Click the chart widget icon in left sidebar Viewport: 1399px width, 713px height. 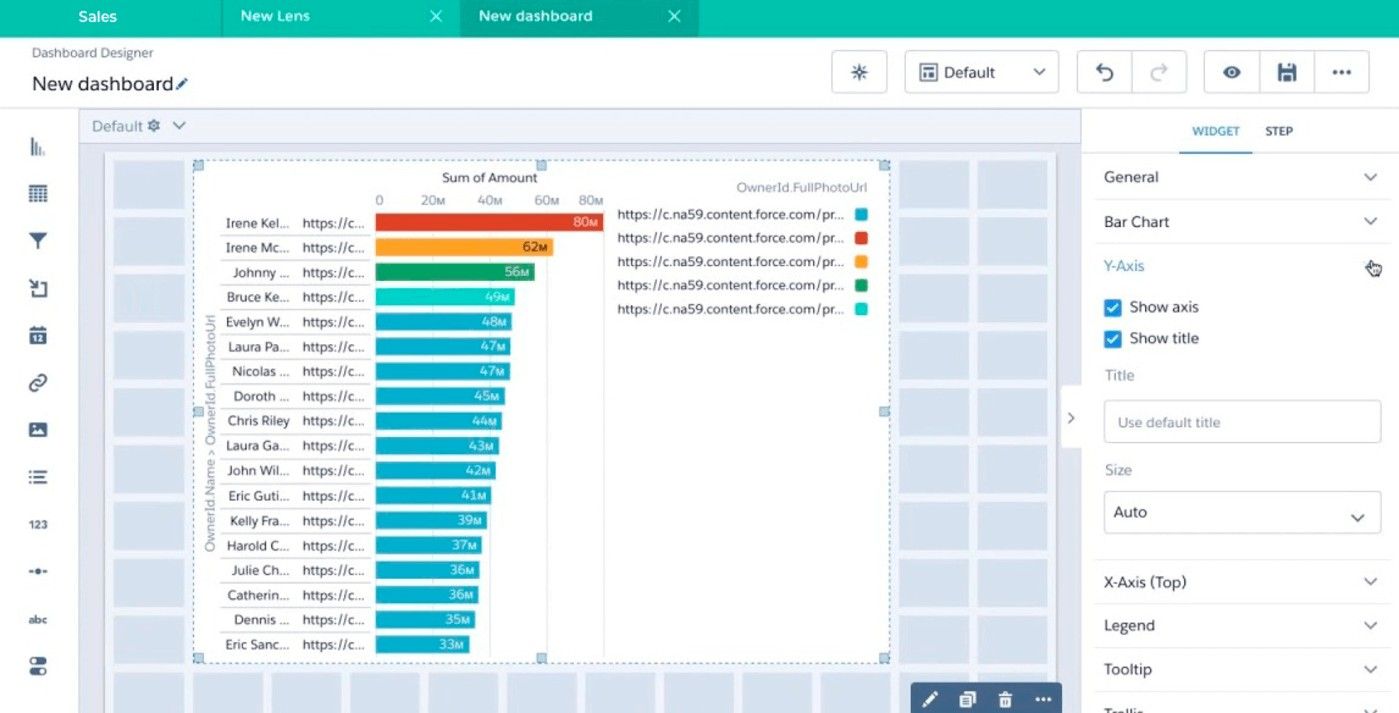pos(38,147)
